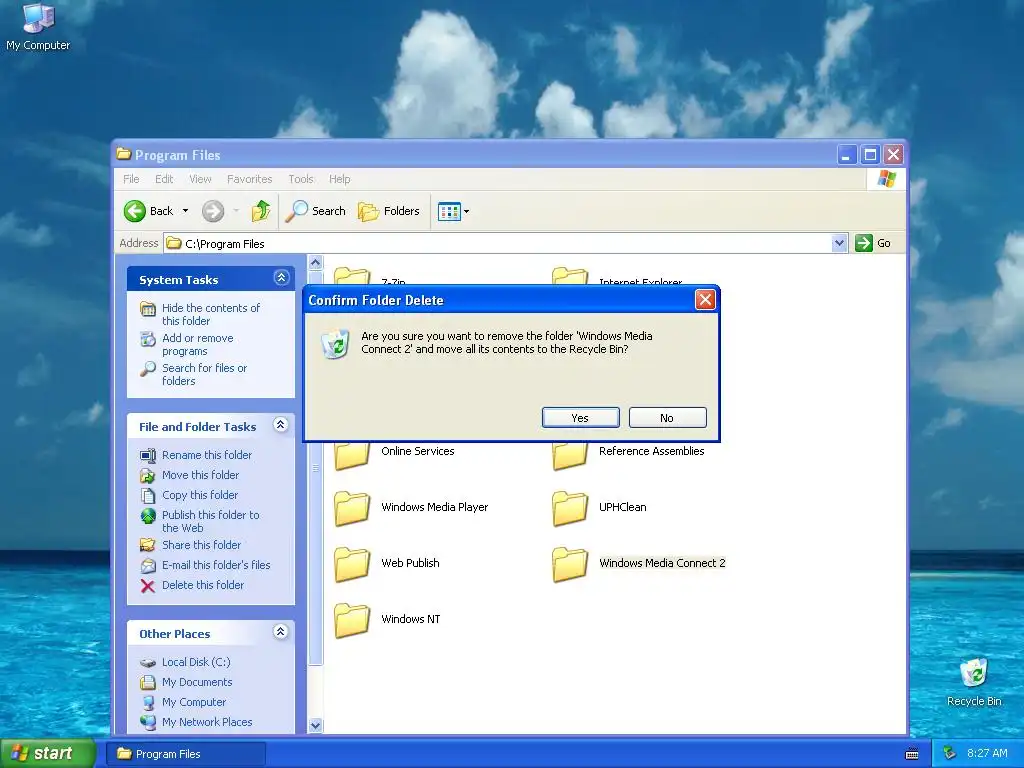
Task: Minimize the Program Files window
Action: pyautogui.click(x=846, y=155)
